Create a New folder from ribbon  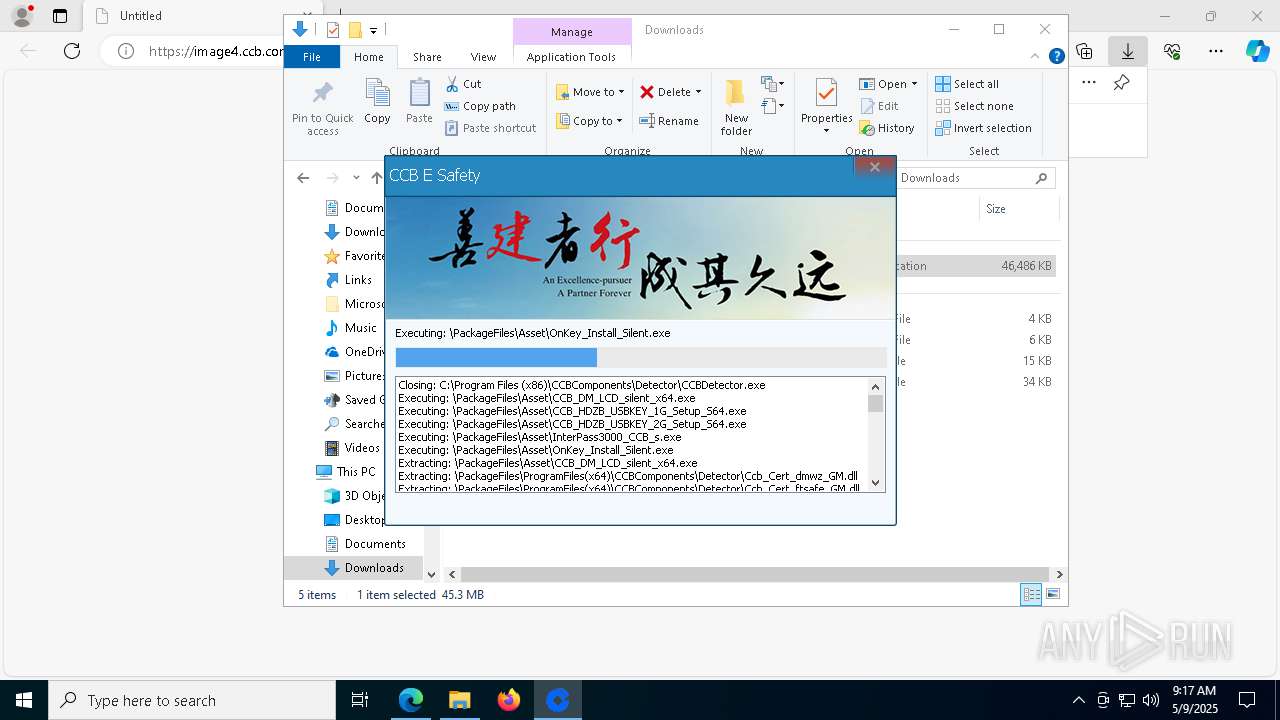pyautogui.click(x=736, y=108)
